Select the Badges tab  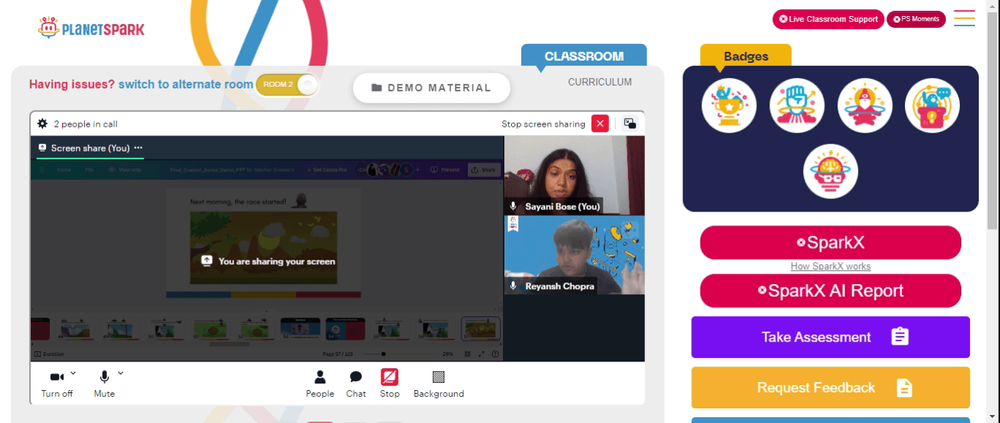coord(746,56)
